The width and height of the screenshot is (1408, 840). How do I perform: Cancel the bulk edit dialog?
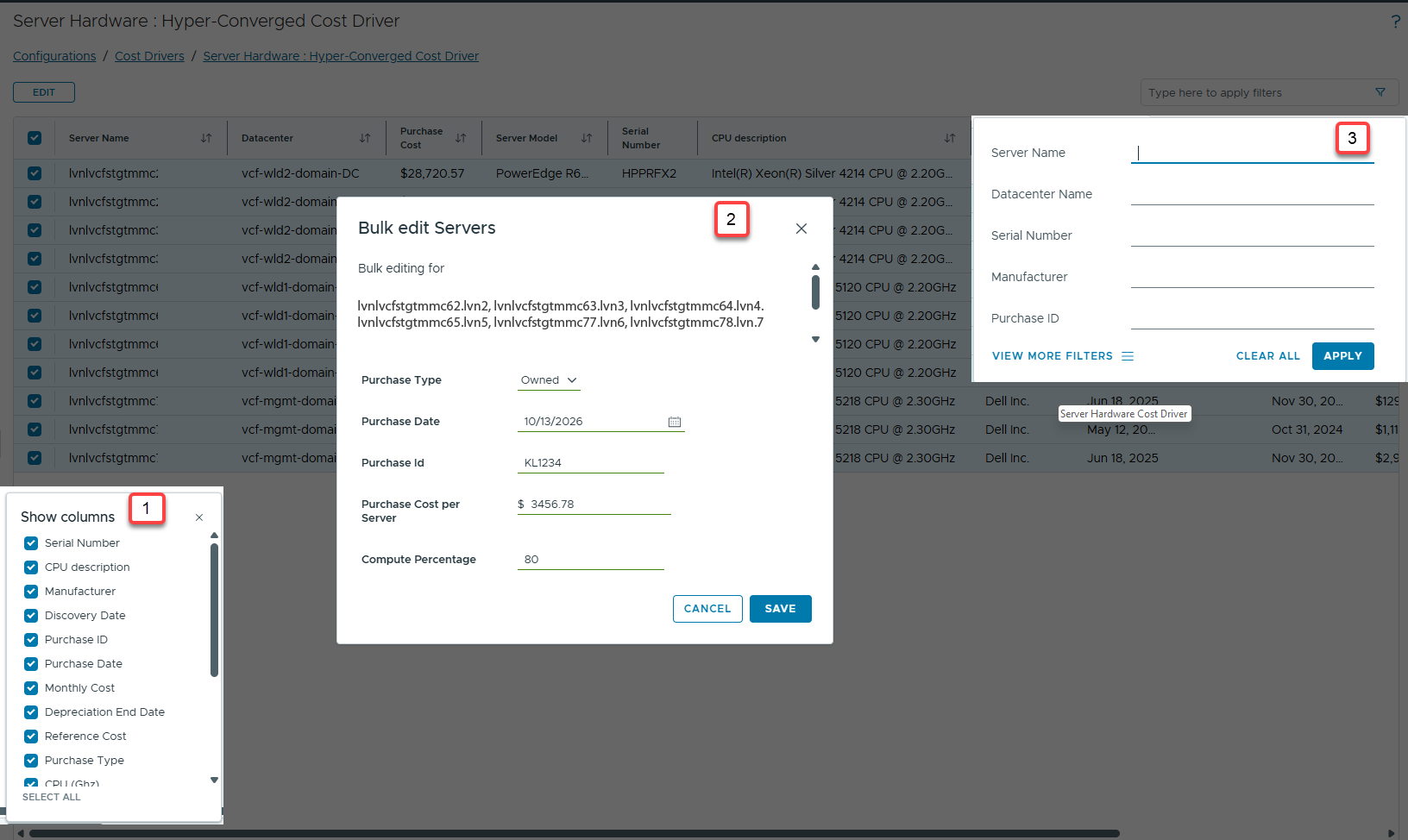(x=707, y=609)
